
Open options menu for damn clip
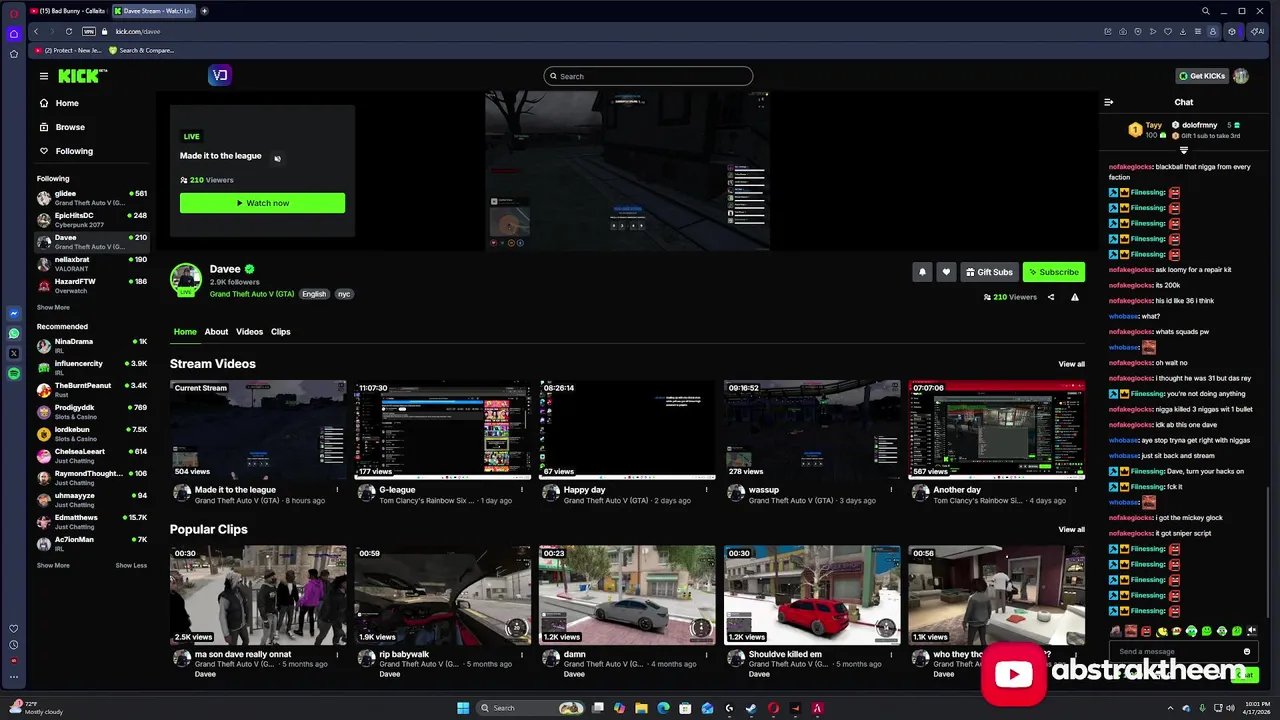[706, 655]
